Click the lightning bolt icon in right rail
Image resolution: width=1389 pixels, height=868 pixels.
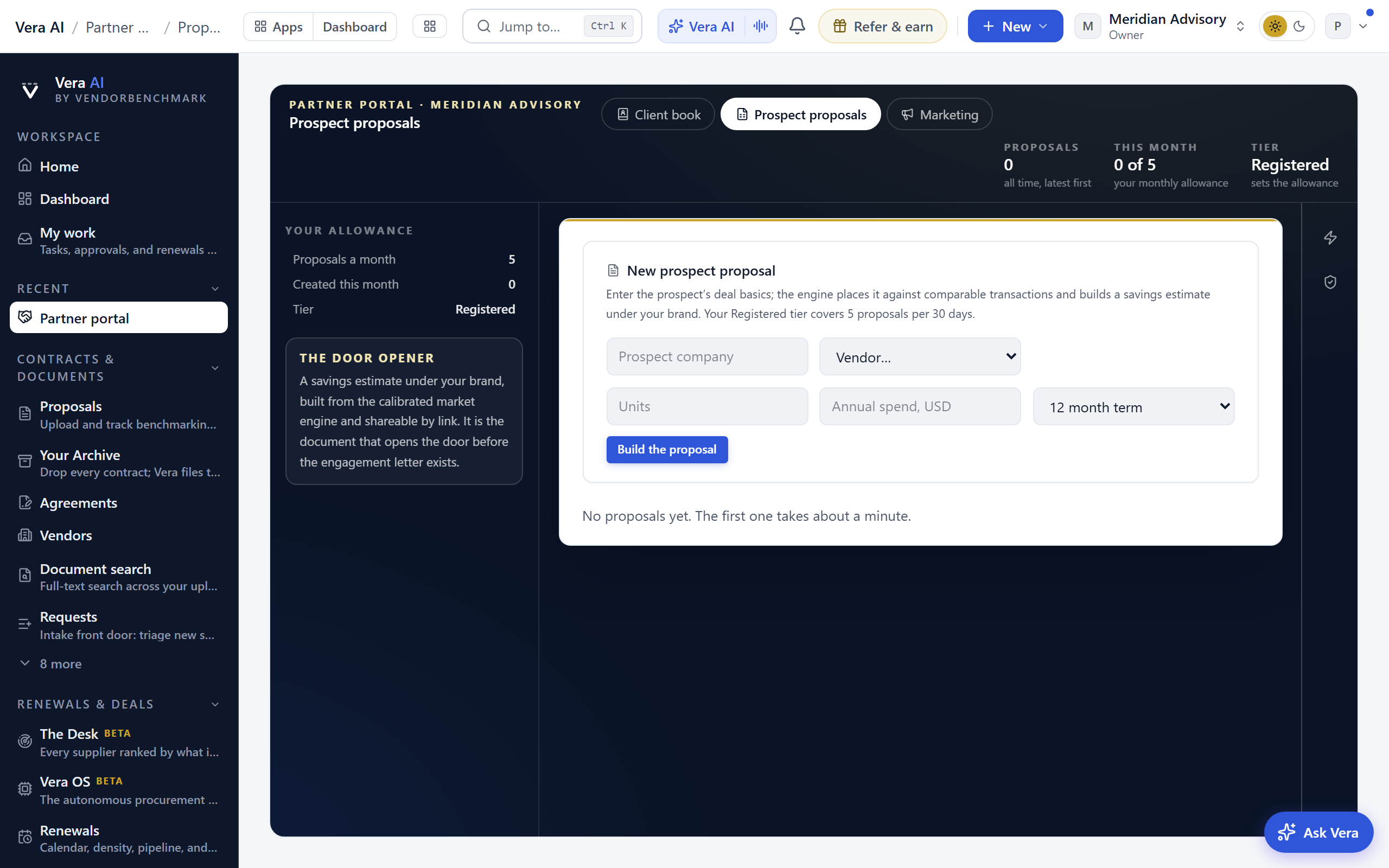(x=1330, y=238)
